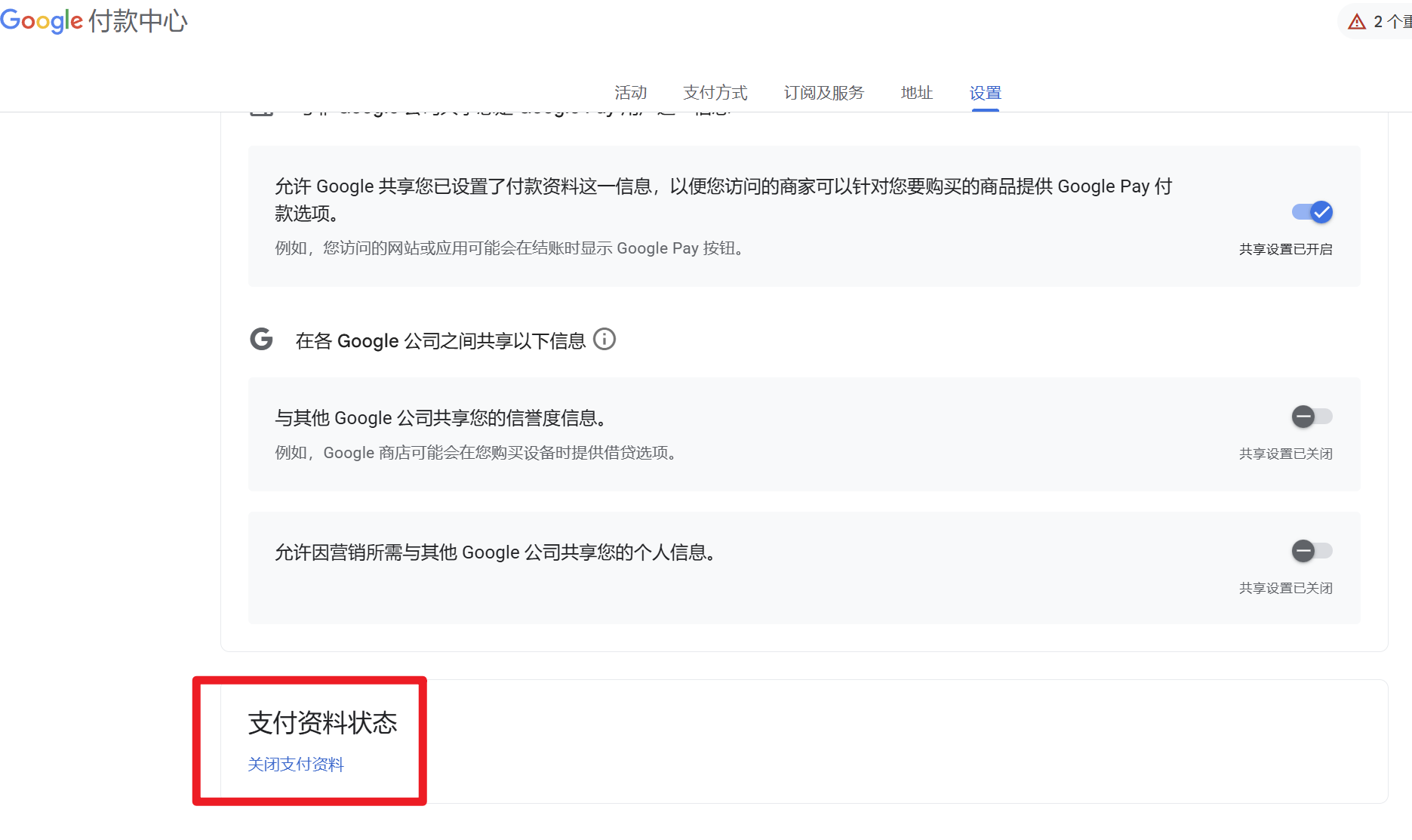Click the example text about Google 商店借贷选项
The image size is (1412, 840).
pos(476,453)
